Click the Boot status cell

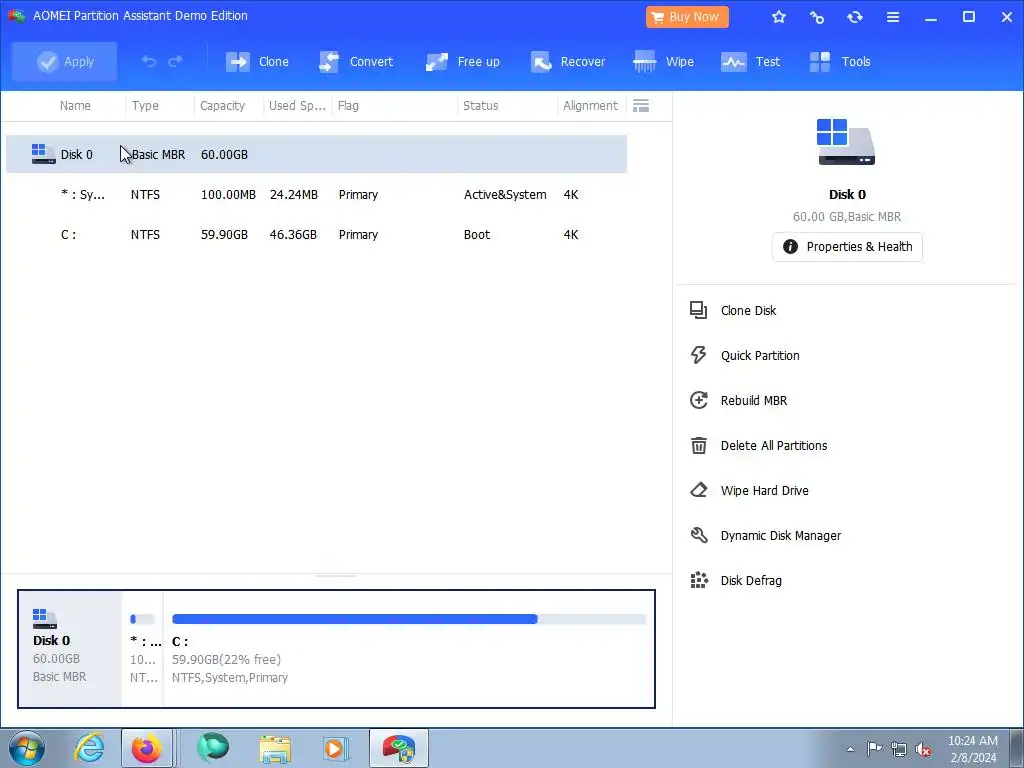[x=477, y=234]
